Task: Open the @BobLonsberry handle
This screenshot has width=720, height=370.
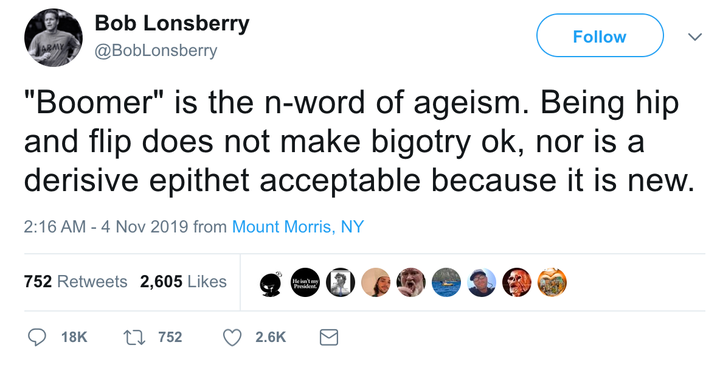Action: 156,50
